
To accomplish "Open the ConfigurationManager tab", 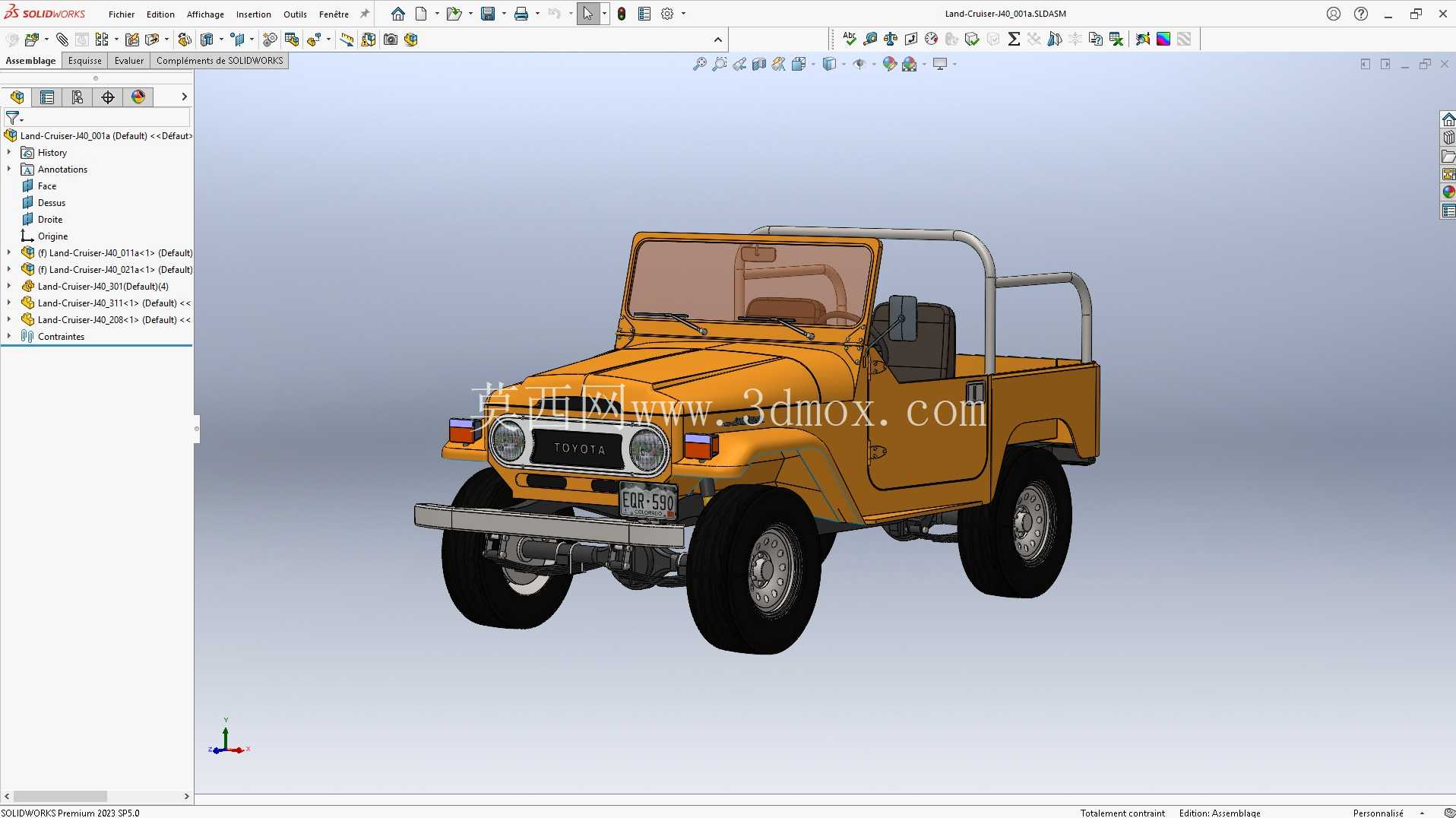I will tap(77, 97).
